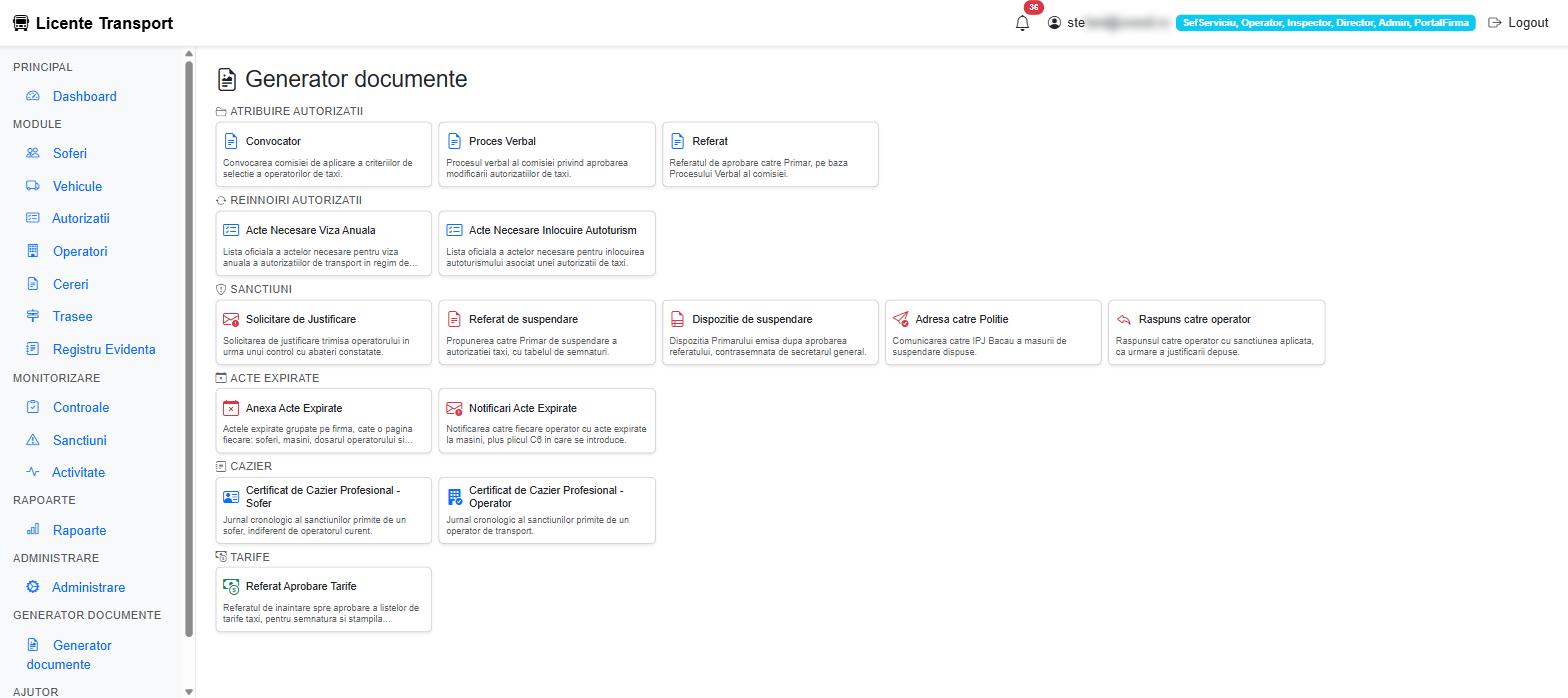
Task: Click the roles badge listing SefServiciu, Operator
Action: tap(1325, 22)
